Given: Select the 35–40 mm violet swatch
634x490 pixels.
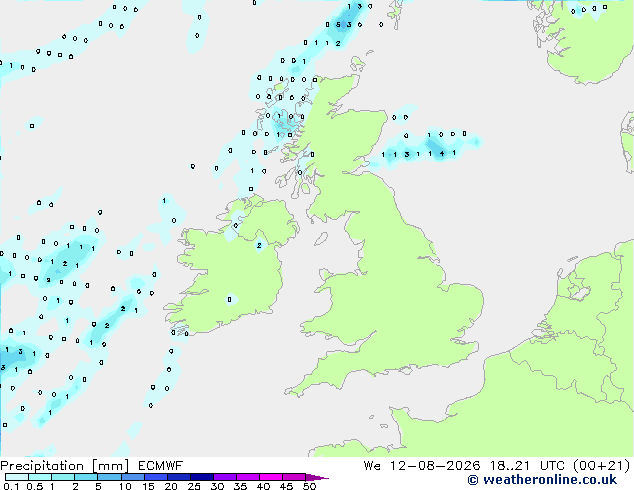Looking at the screenshot, I should [x=248, y=477].
